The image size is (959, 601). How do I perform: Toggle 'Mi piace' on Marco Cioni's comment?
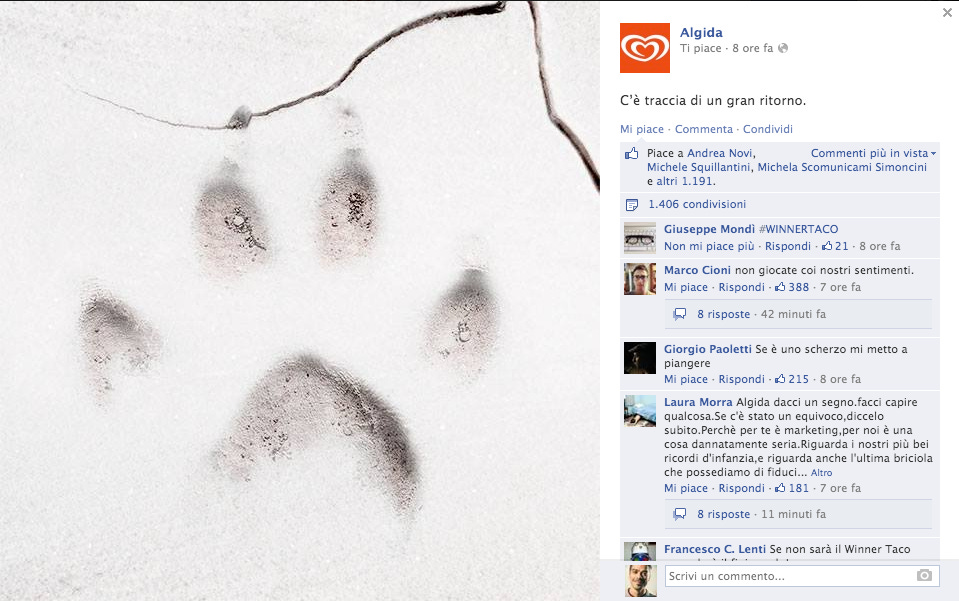coord(686,287)
